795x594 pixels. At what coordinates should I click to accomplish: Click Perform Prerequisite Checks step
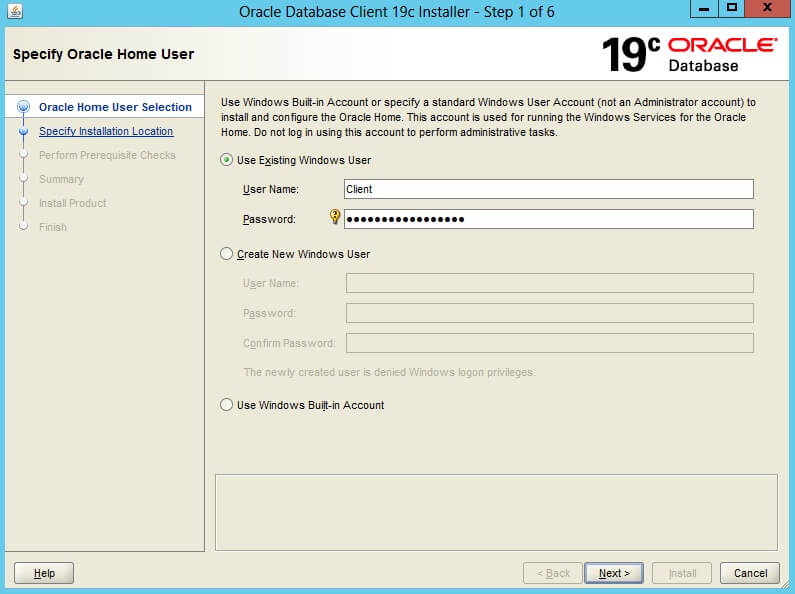[x=107, y=155]
